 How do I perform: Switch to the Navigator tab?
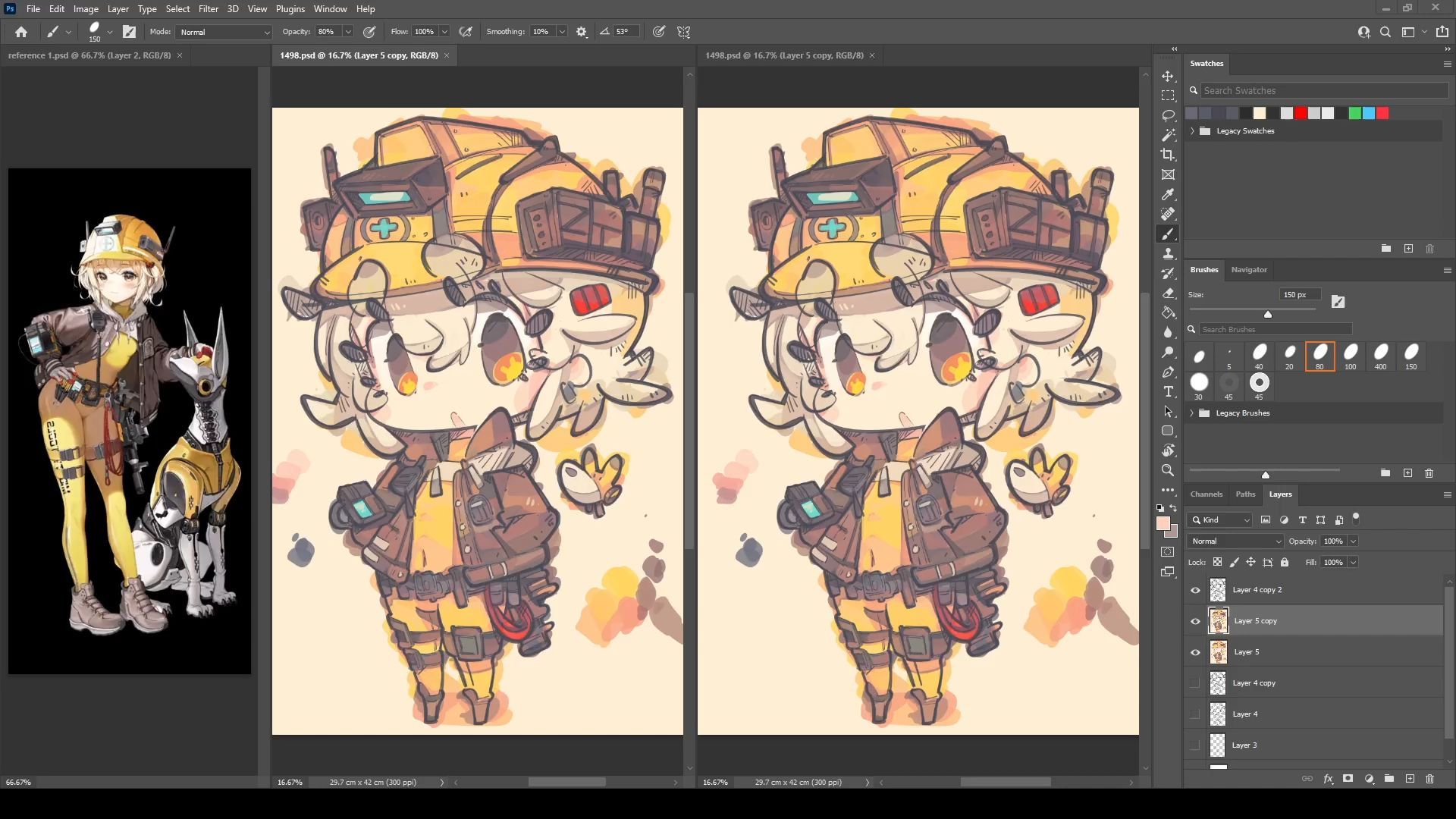(1249, 270)
